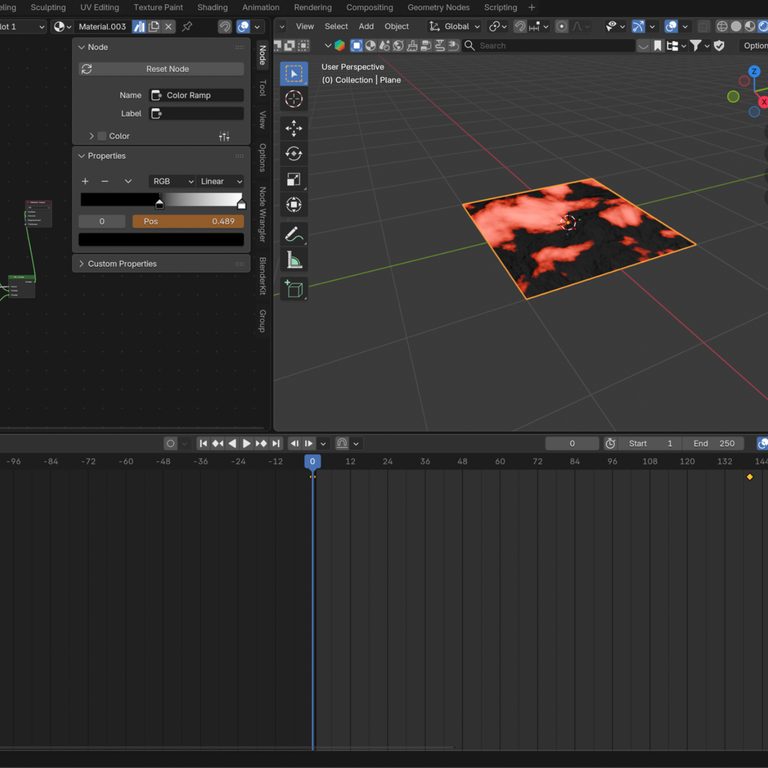The image size is (768, 768).
Task: Collapse the Node panel
Action: (x=82, y=47)
